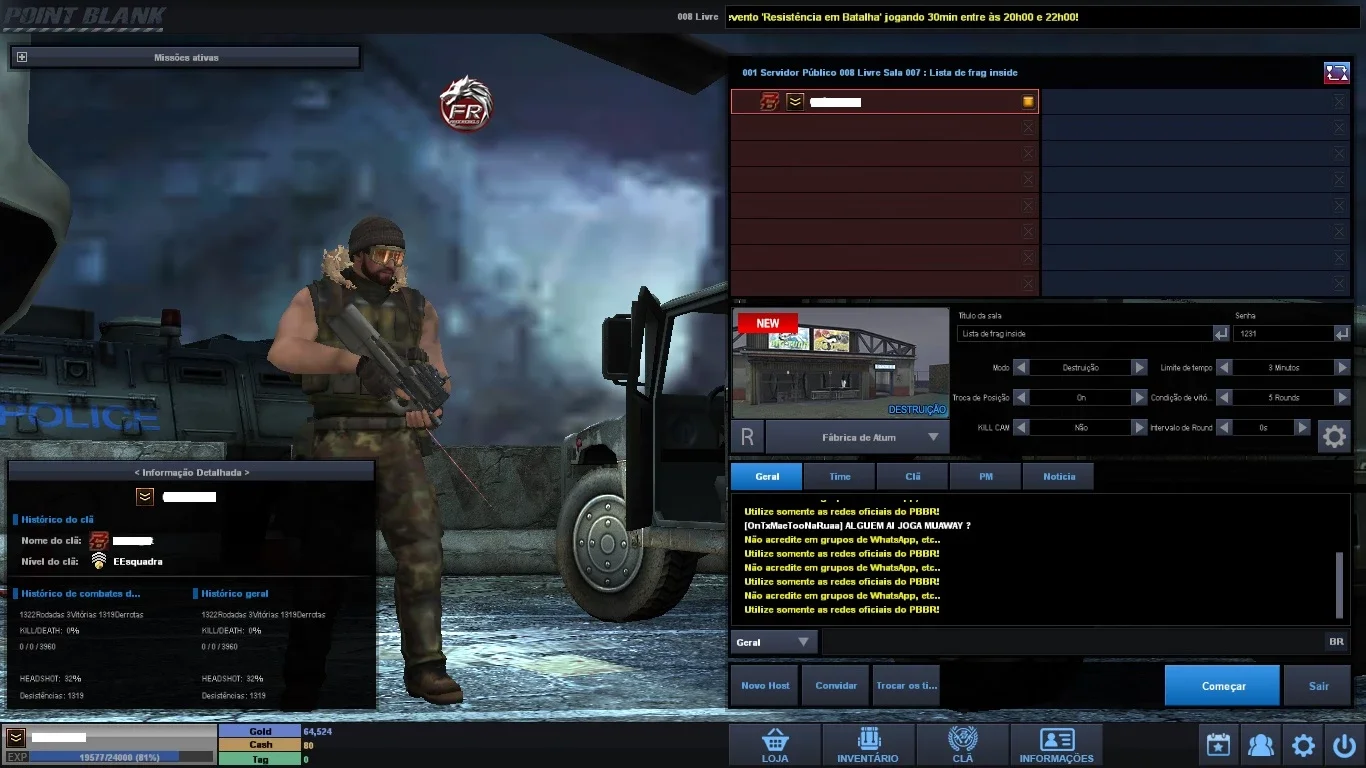Click the Começar start button
Image resolution: width=1366 pixels, height=768 pixels.
point(1222,686)
